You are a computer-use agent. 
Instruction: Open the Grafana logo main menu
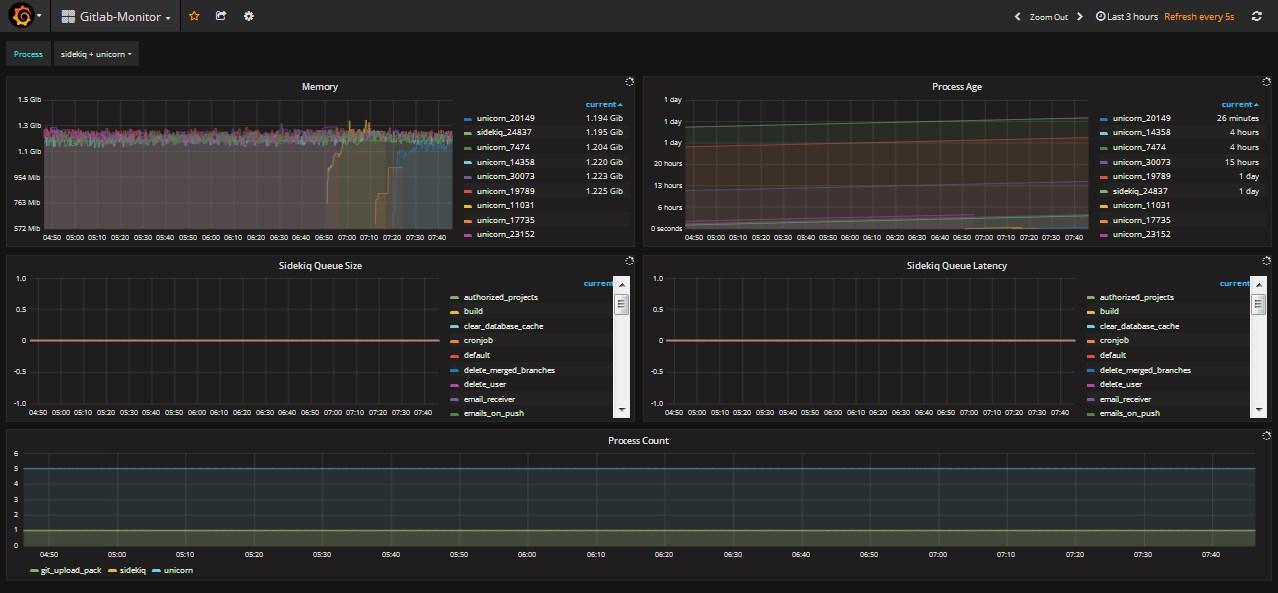coord(22,16)
